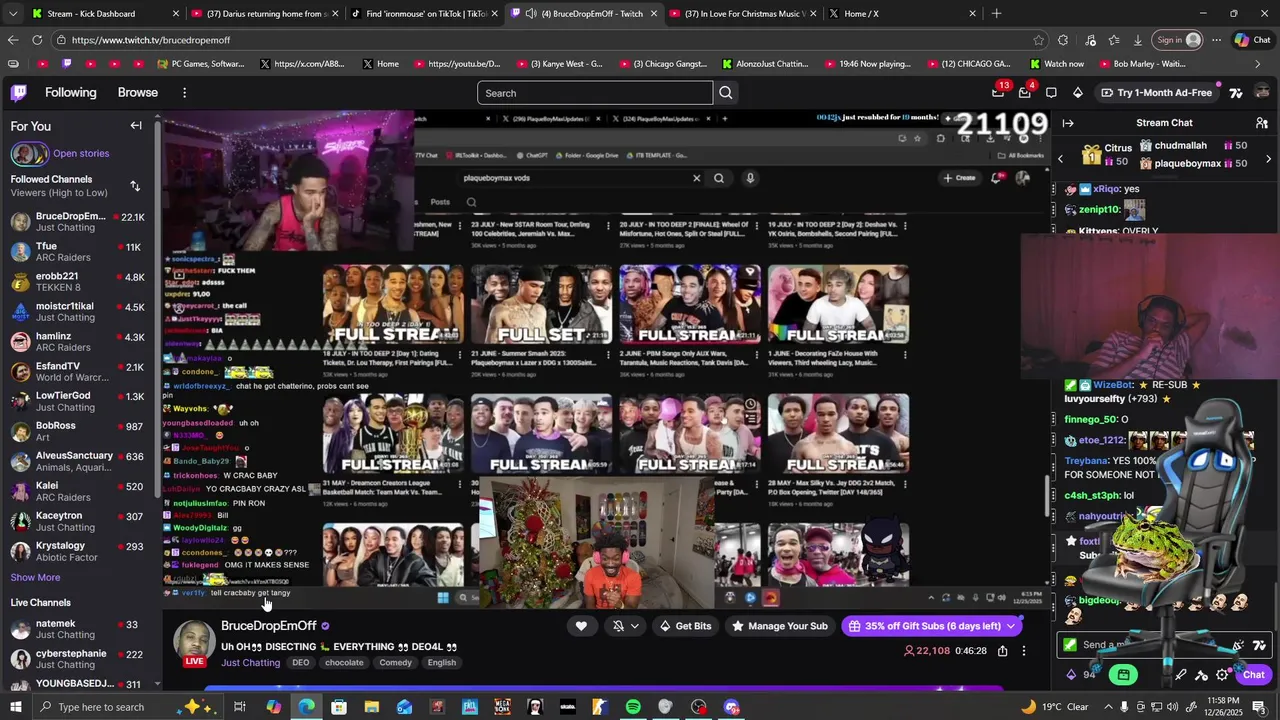Open Copilot Chat in browser toolbar
1280x720 pixels.
click(x=1252, y=40)
